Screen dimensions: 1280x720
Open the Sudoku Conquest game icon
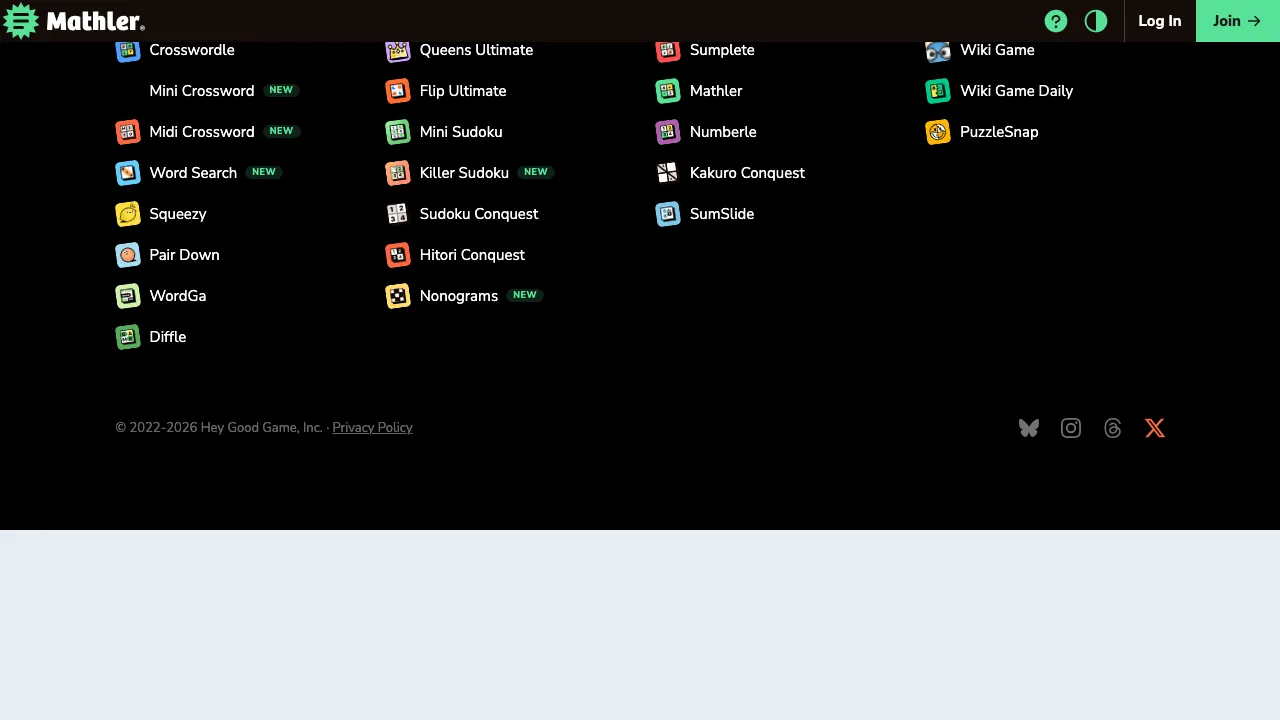[x=398, y=214]
